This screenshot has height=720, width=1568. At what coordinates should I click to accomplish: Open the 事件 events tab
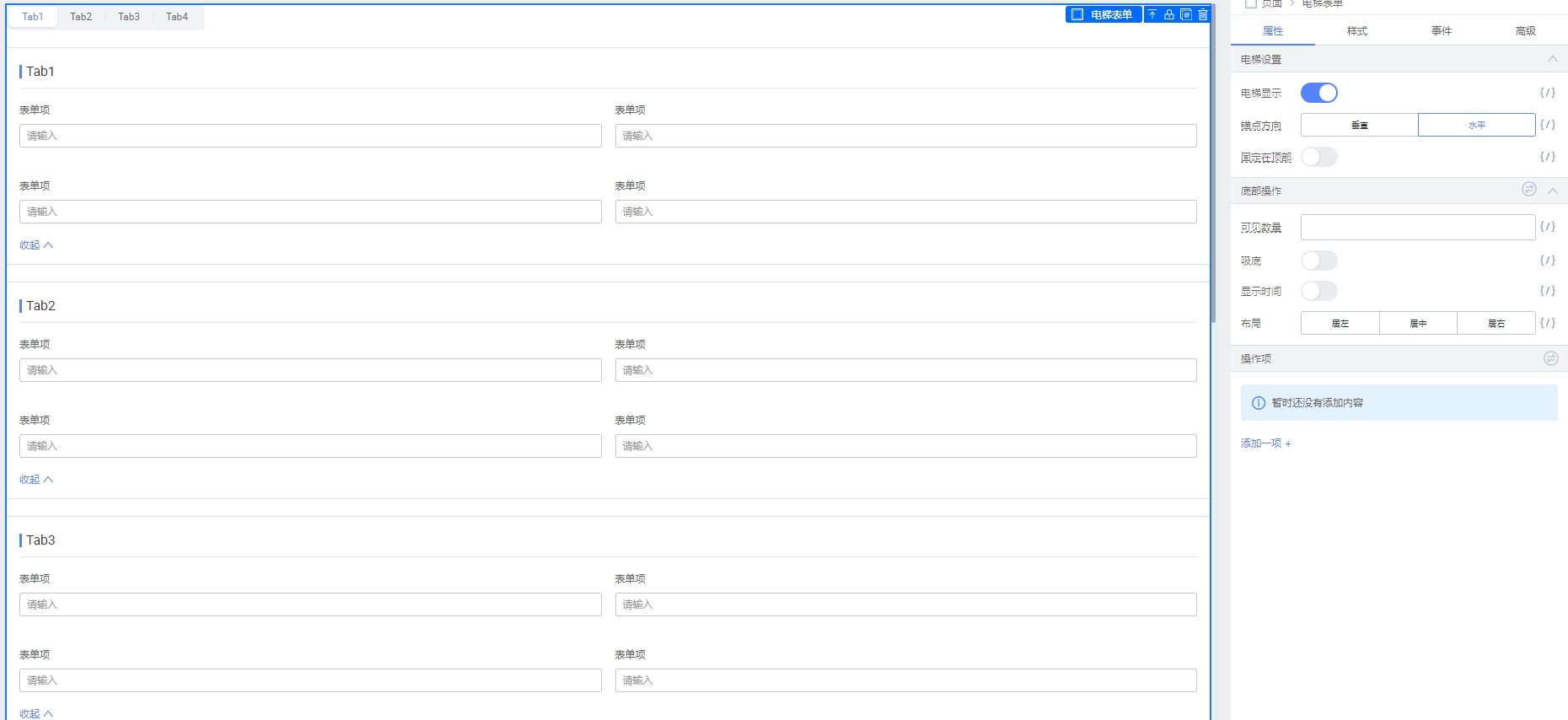point(1442,31)
